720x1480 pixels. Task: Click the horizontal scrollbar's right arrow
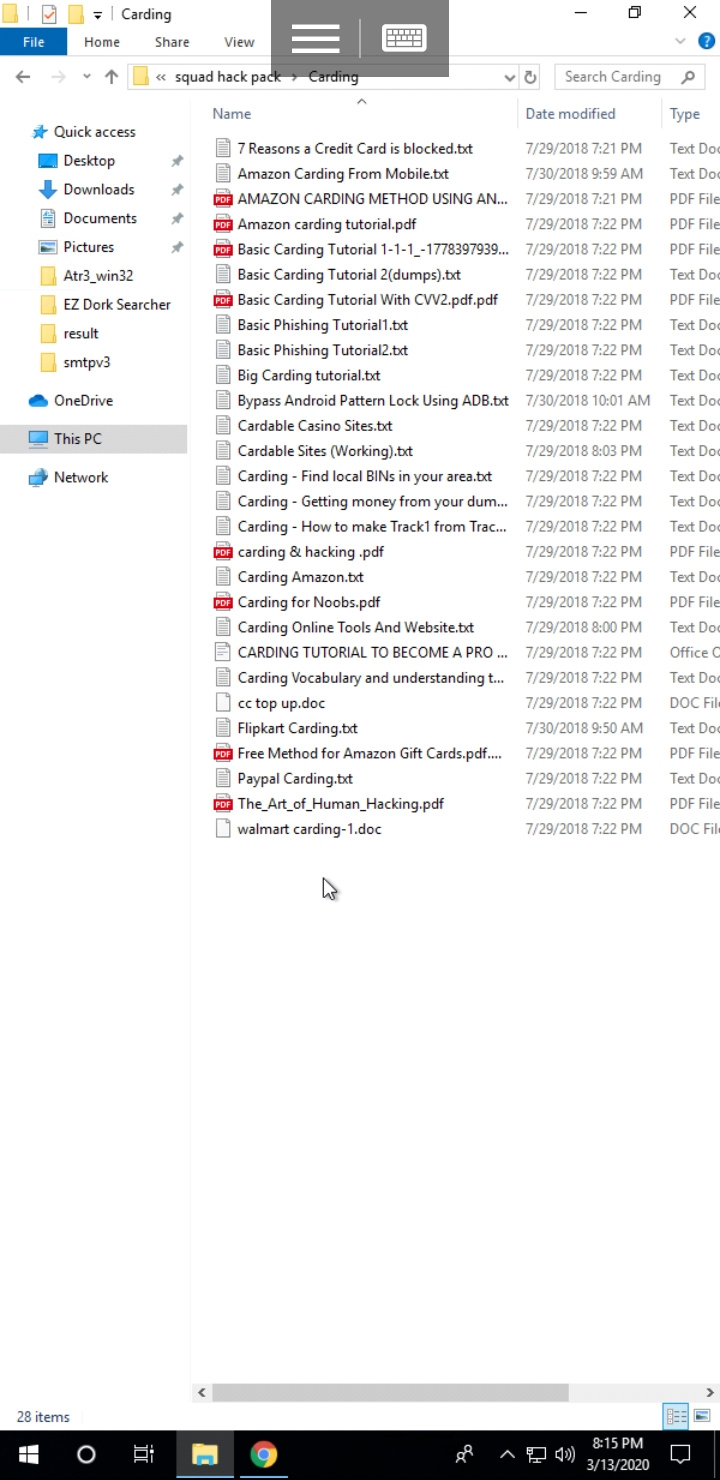tap(710, 1392)
